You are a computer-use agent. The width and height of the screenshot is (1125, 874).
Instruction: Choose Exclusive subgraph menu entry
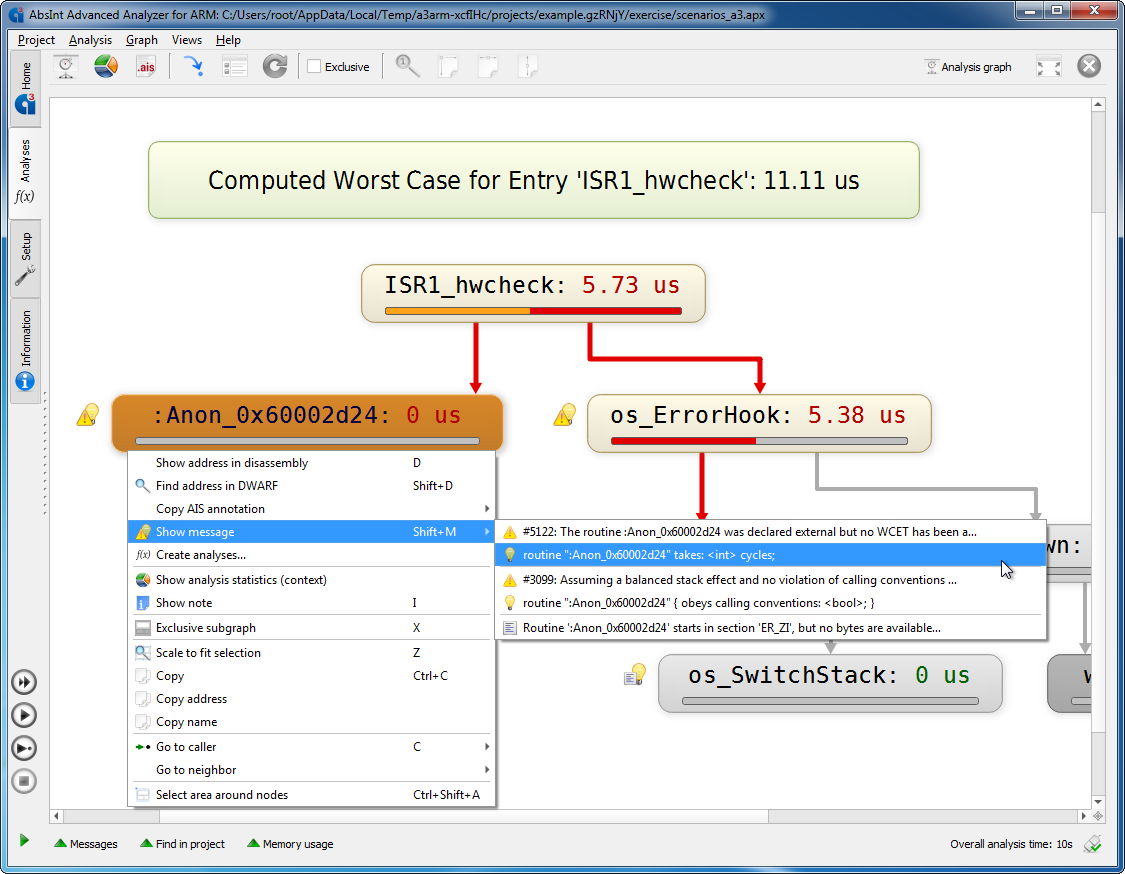click(311, 628)
